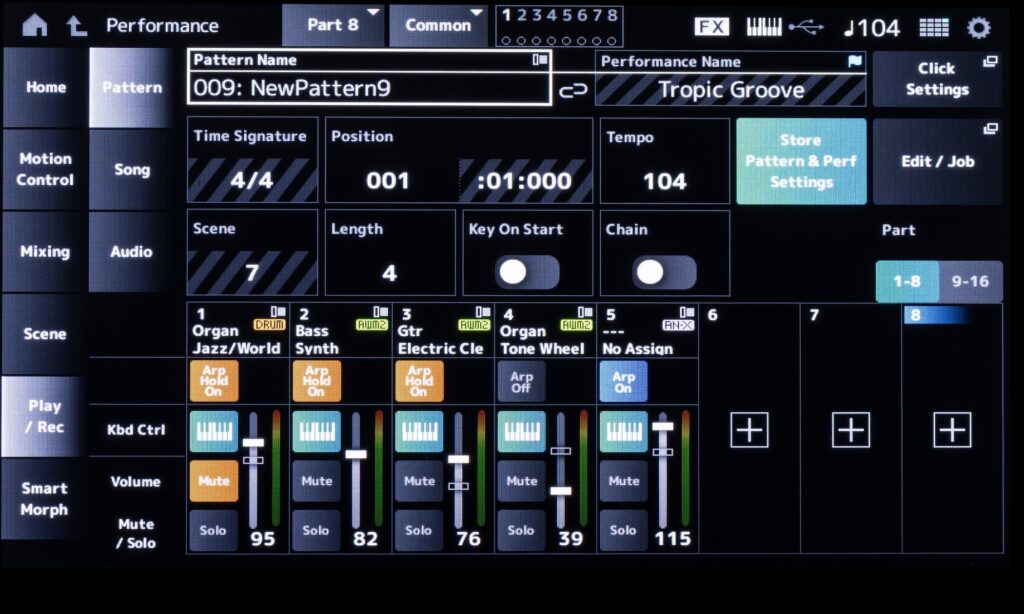Enable the Key On Start toggle
The height and width of the screenshot is (614, 1024).
coord(531,273)
